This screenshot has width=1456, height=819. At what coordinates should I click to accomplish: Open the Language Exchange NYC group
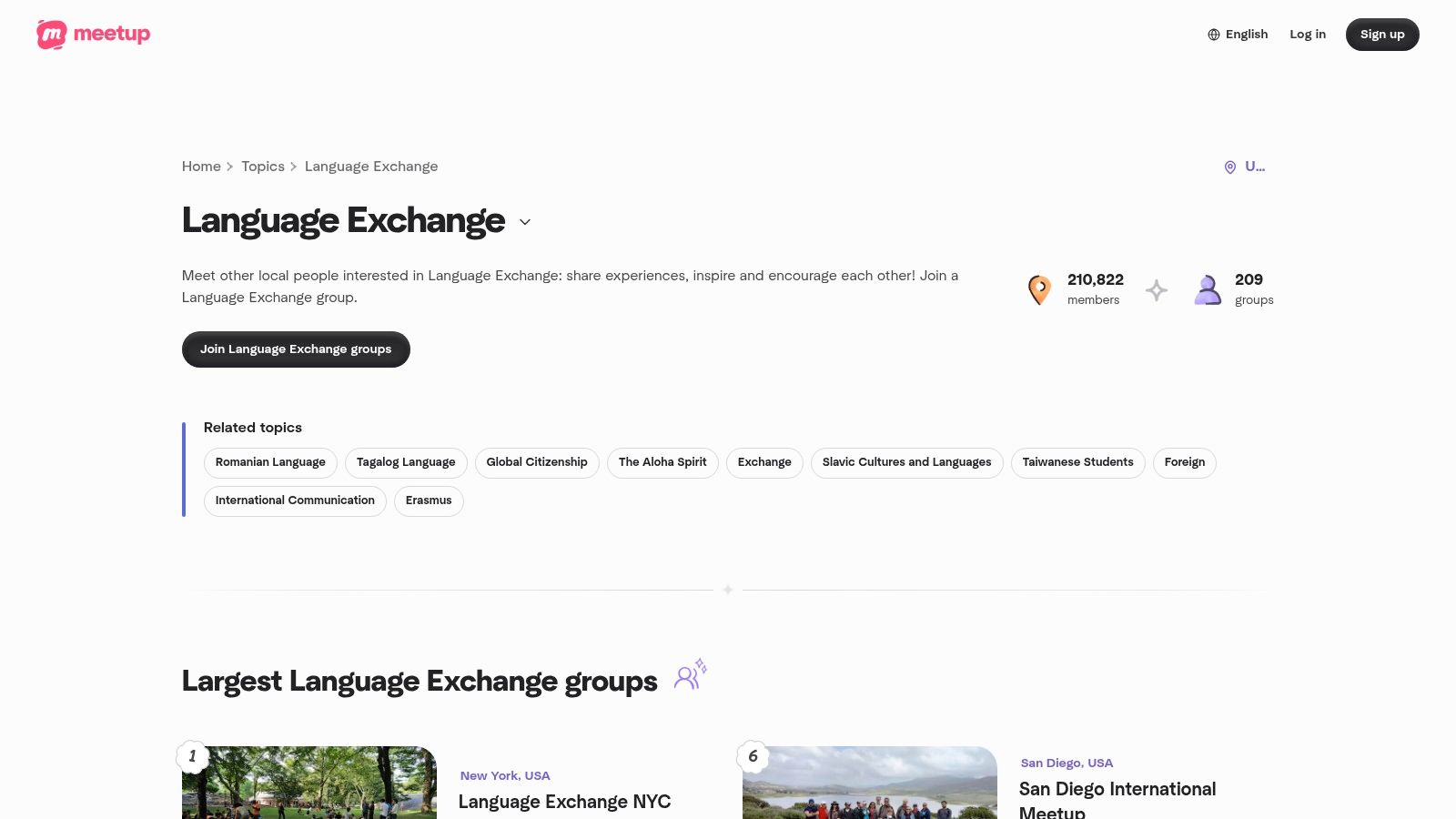coord(565,802)
